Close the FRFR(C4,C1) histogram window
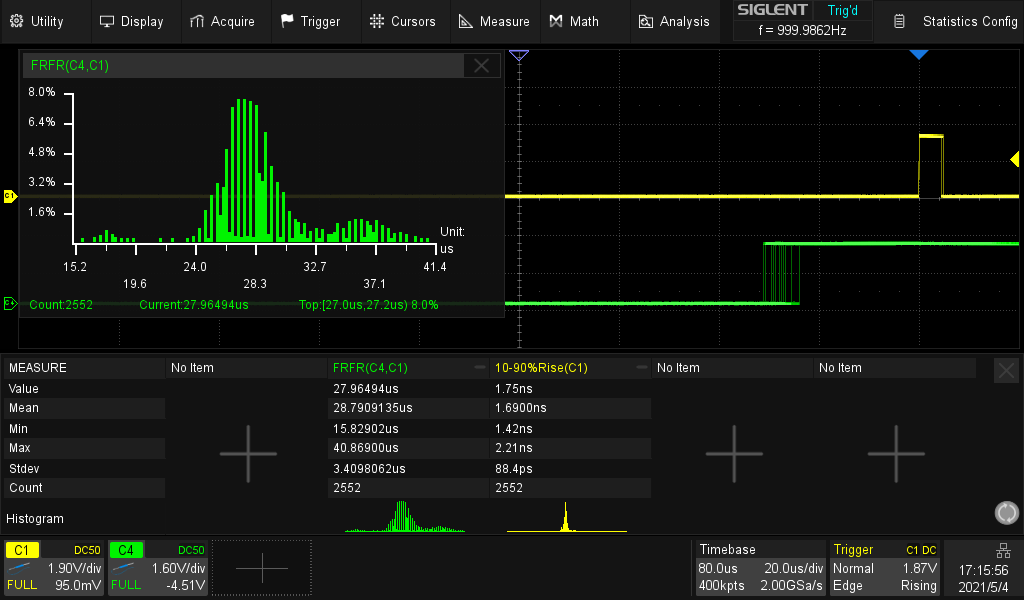The width and height of the screenshot is (1024, 600). pyautogui.click(x=481, y=65)
